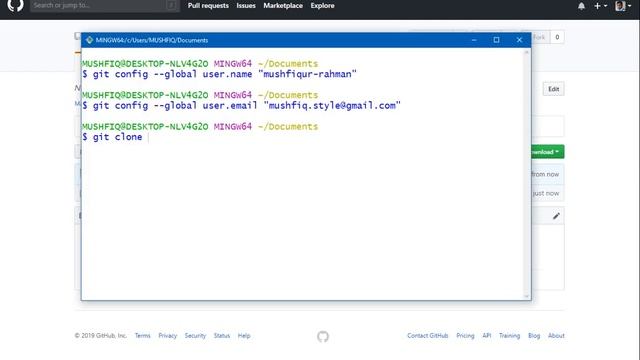The image size is (640, 360).
Task: Open the Pull requests page
Action: (x=208, y=6)
